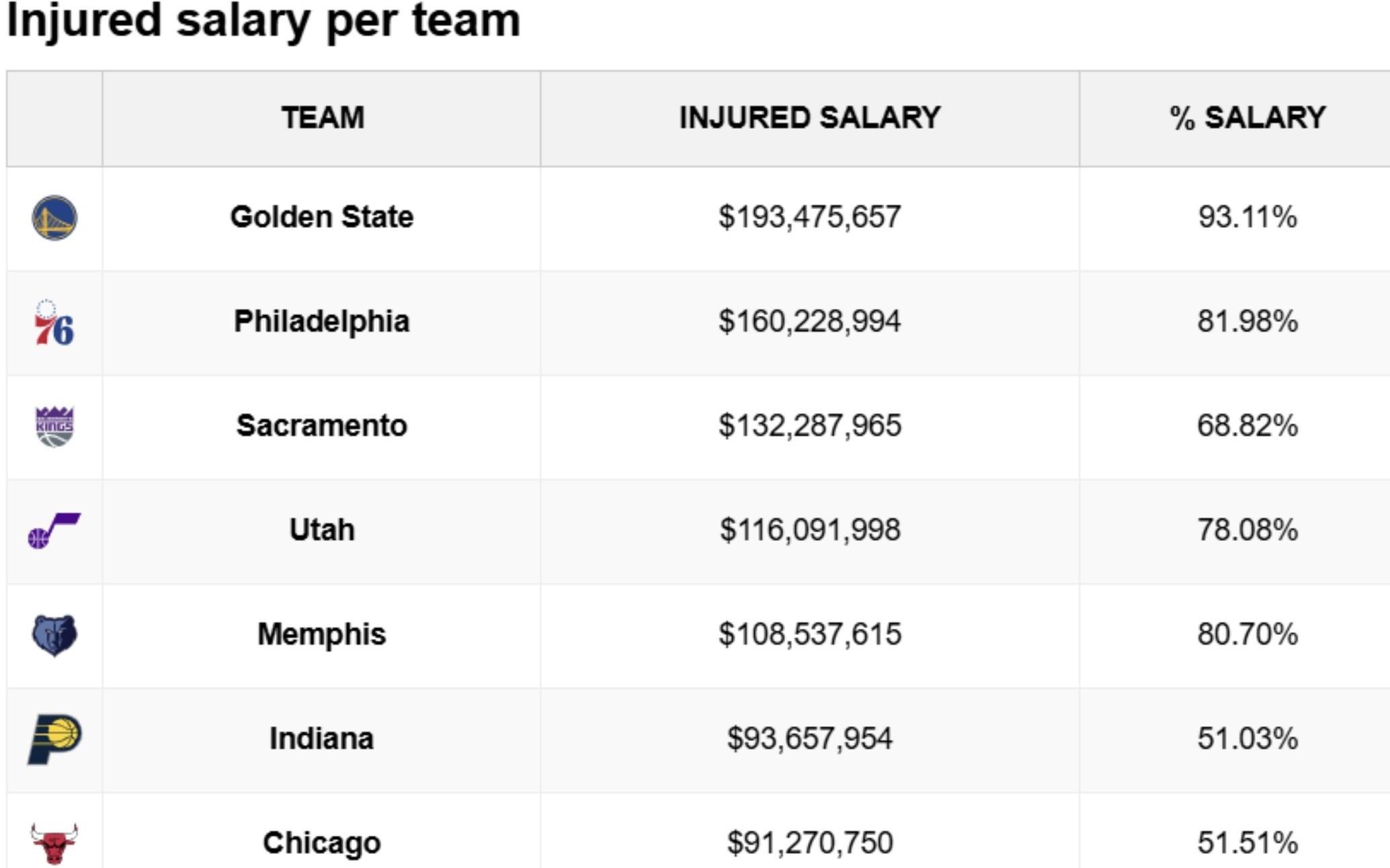Select the Golden State team name
The image size is (1390, 868).
322,217
